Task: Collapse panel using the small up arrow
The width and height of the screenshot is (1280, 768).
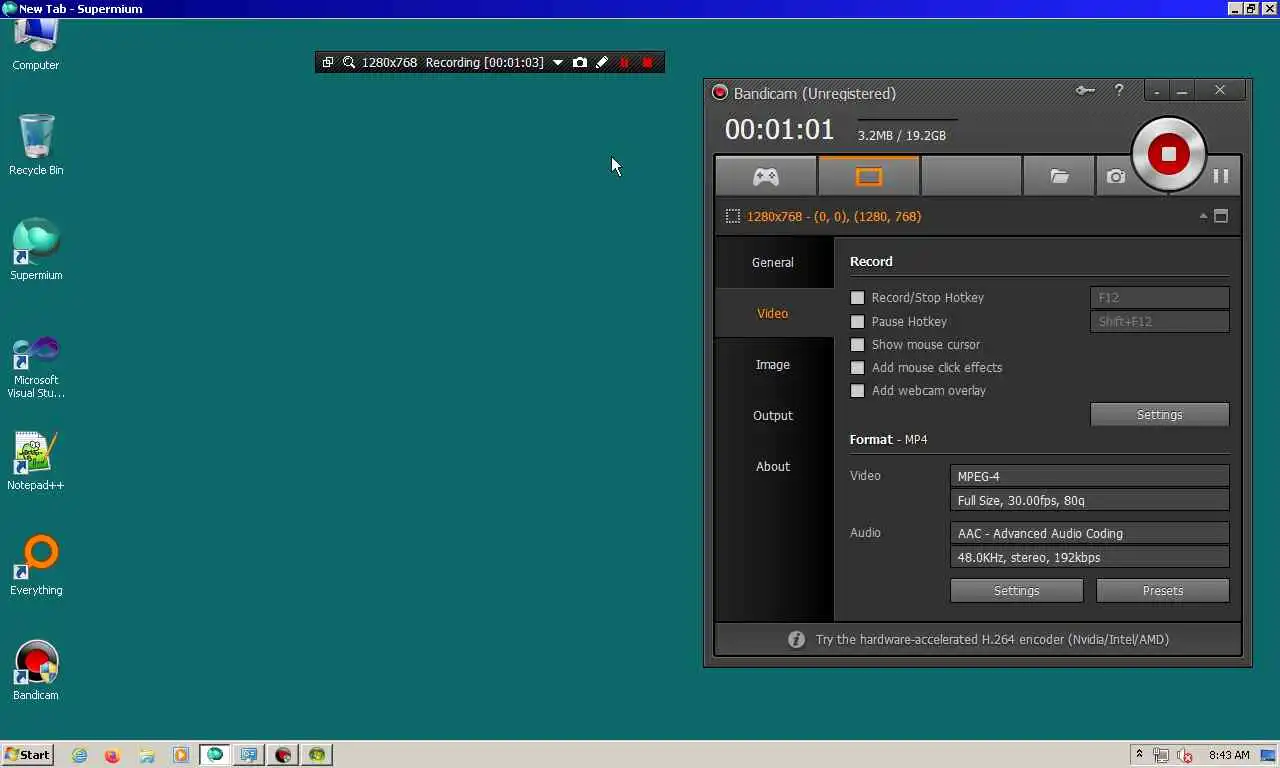Action: 1203,216
